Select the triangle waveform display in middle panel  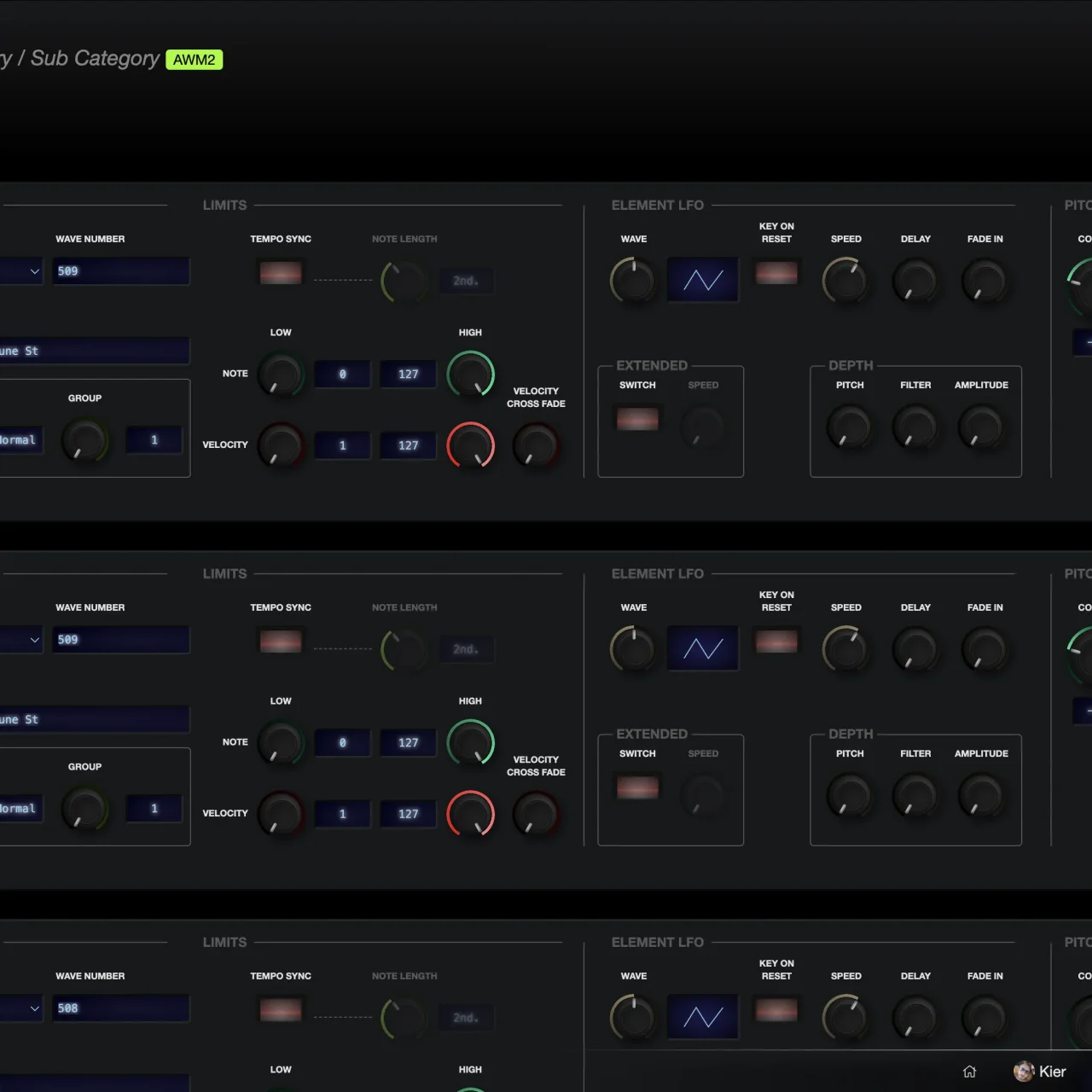(702, 648)
